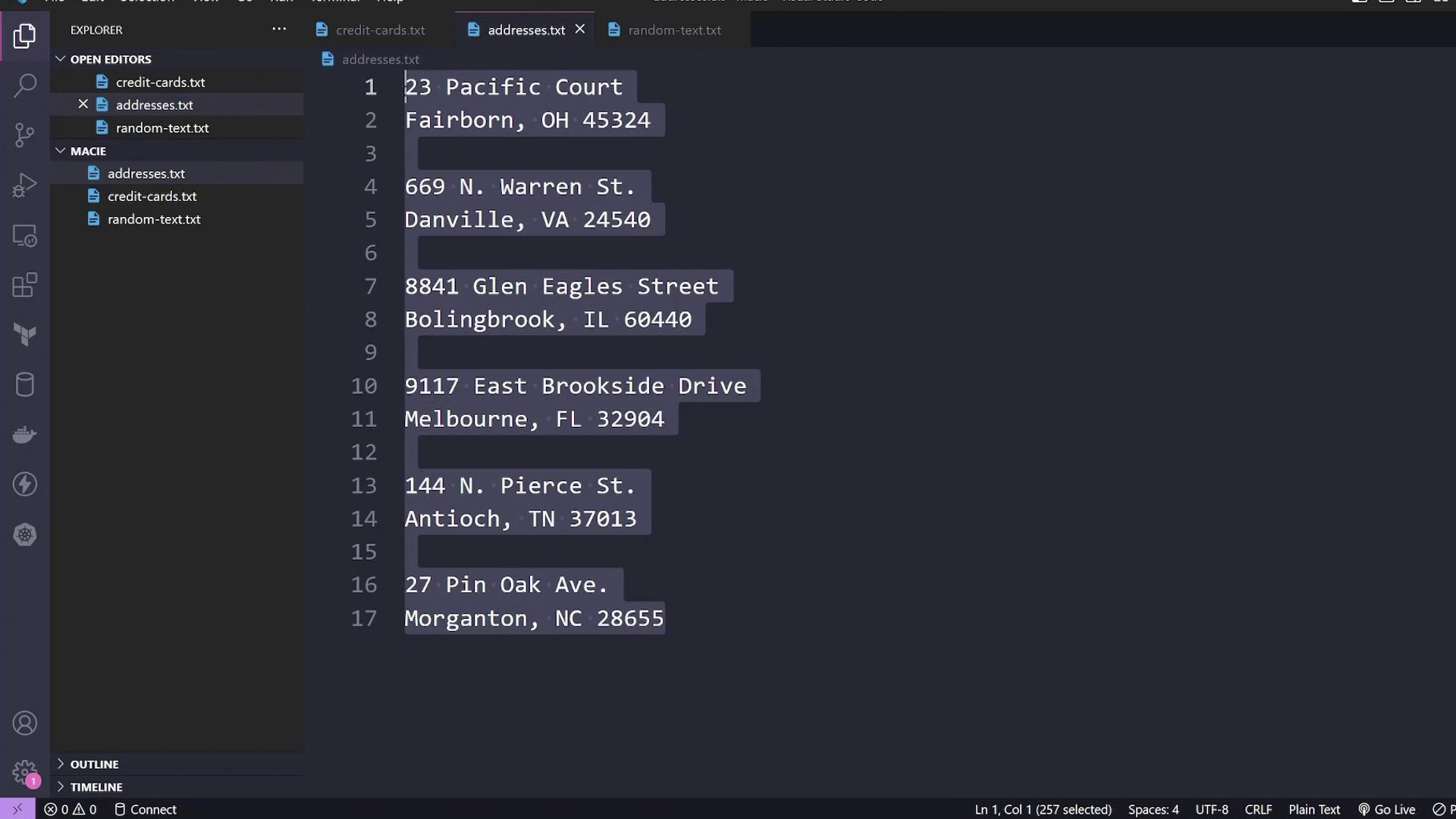Open the Accounts menu icon
Image resolution: width=1456 pixels, height=819 pixels.
[x=24, y=723]
